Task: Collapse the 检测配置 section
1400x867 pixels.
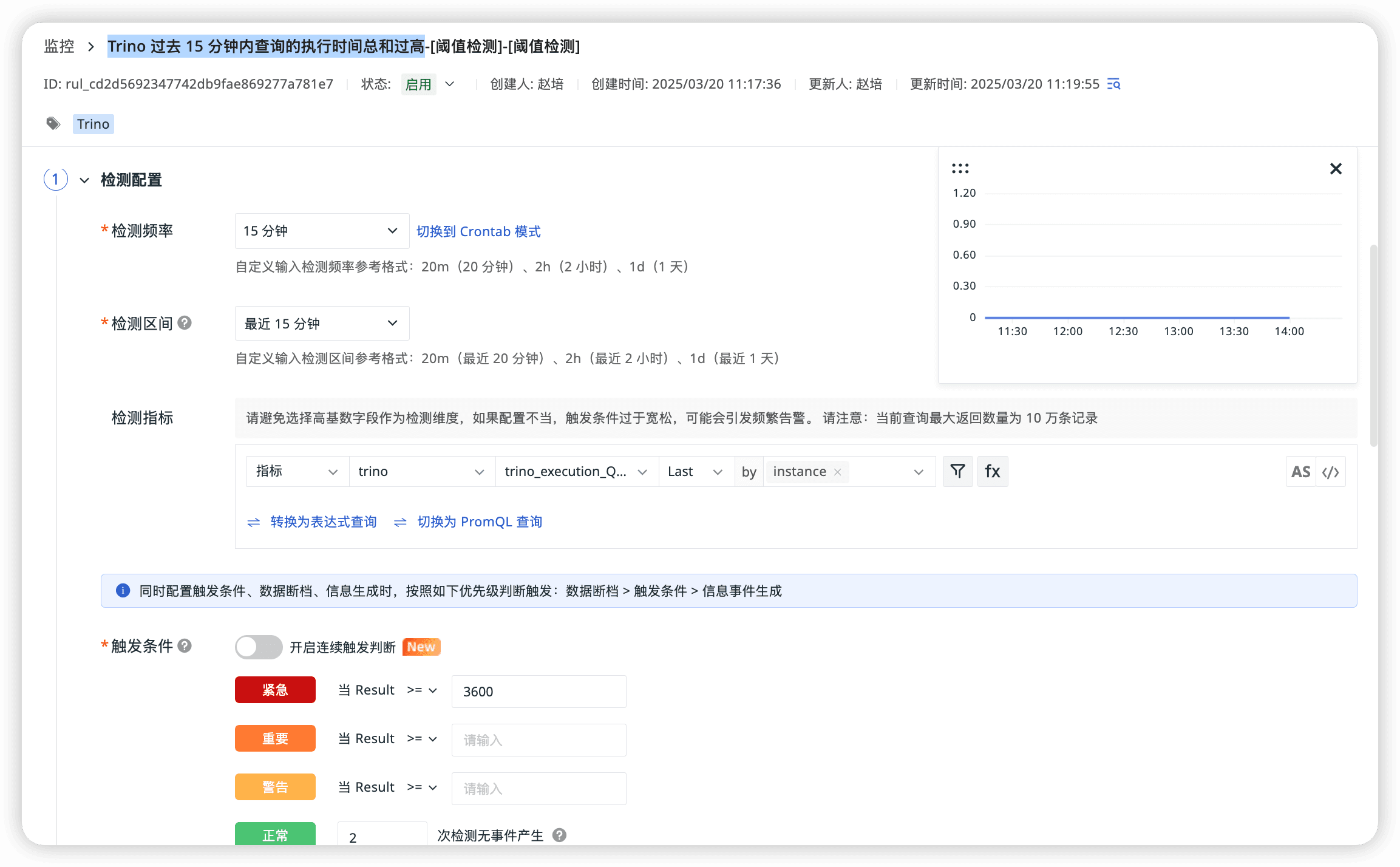Action: [84, 180]
